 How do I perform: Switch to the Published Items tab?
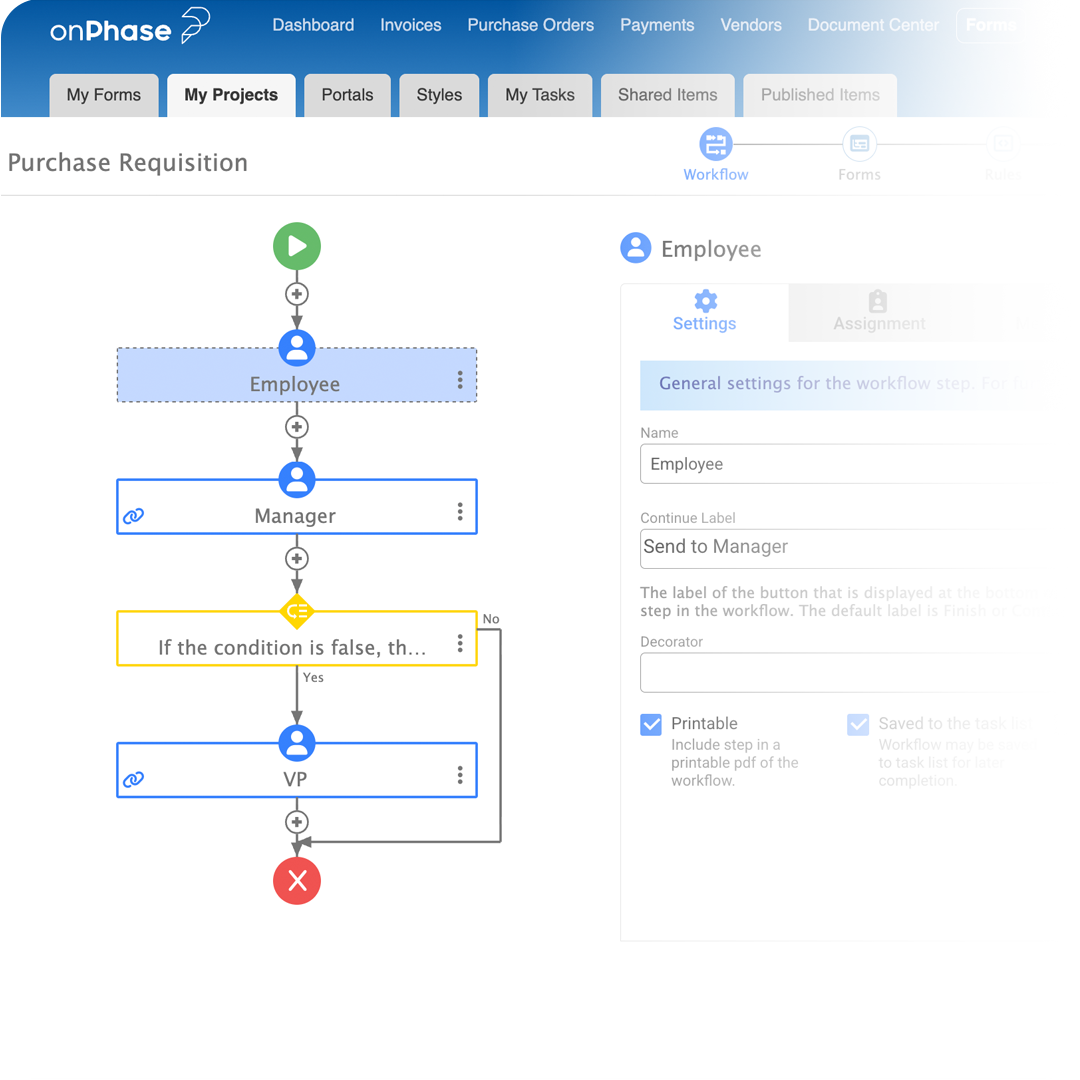[x=820, y=95]
